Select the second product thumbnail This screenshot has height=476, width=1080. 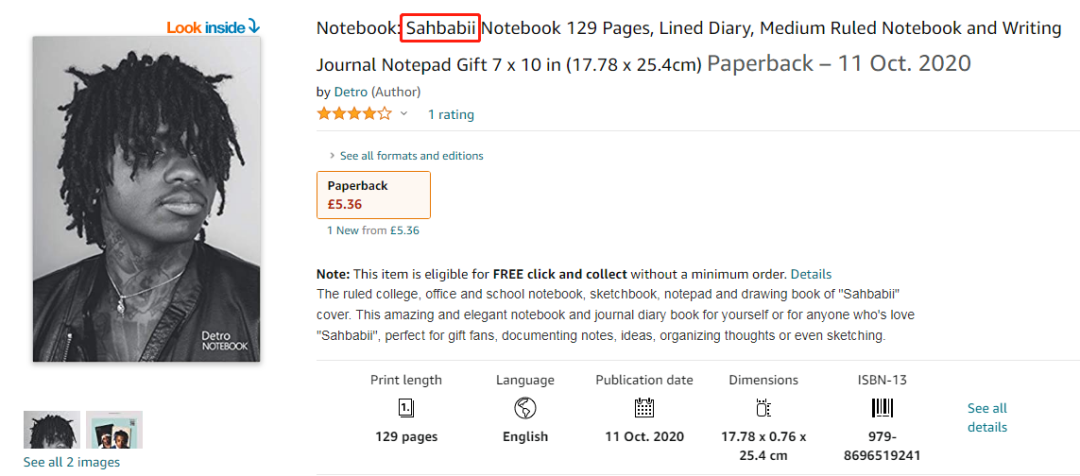coord(114,429)
